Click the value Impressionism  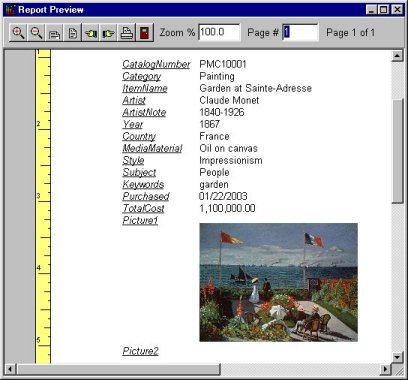231,161
